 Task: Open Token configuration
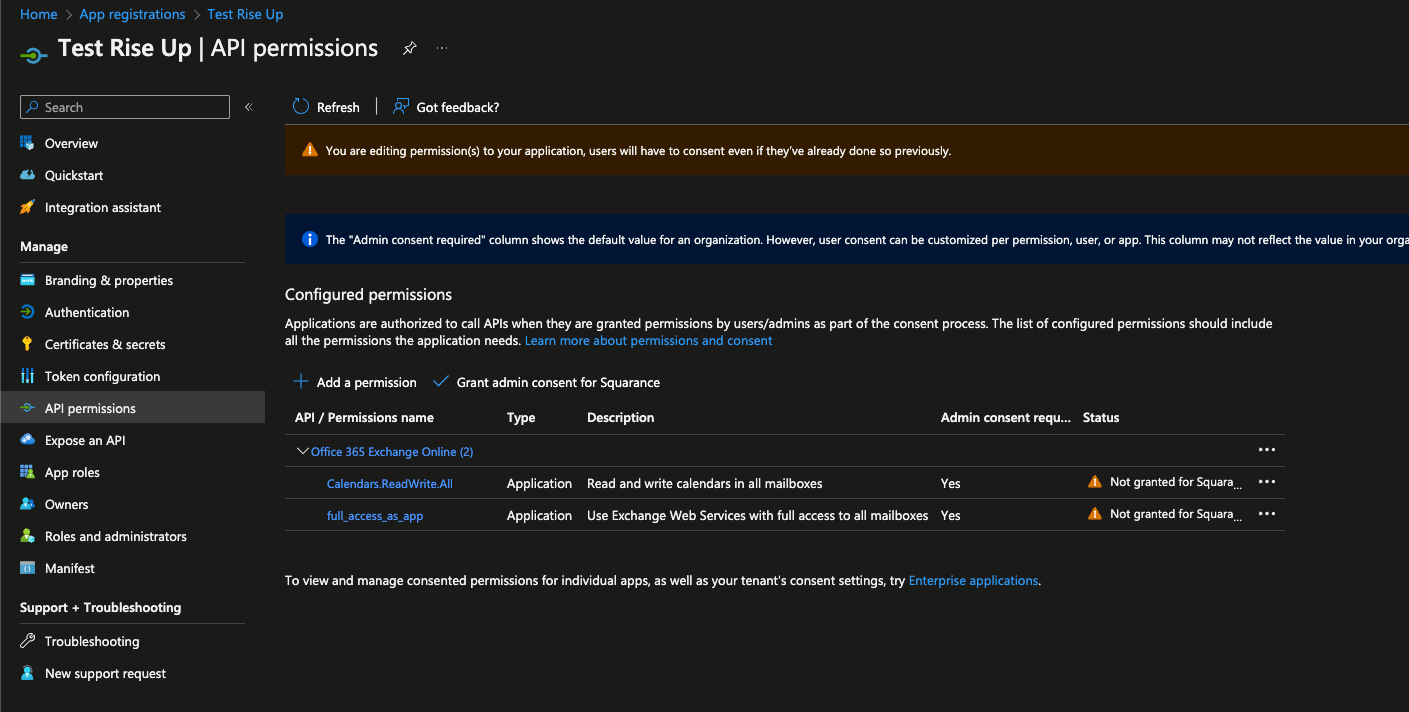point(103,376)
